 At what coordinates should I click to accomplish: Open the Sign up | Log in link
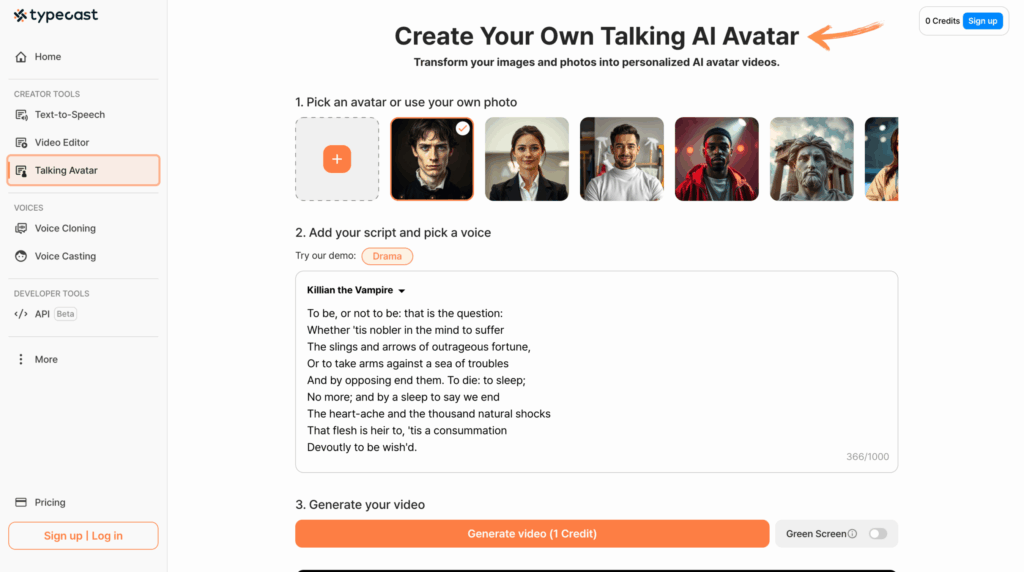(83, 536)
